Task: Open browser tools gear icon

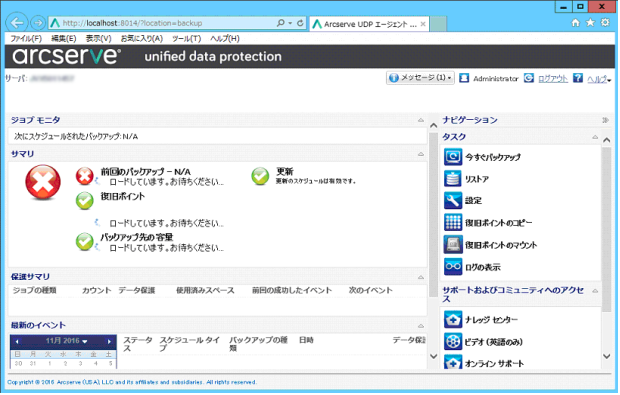Action: click(605, 23)
